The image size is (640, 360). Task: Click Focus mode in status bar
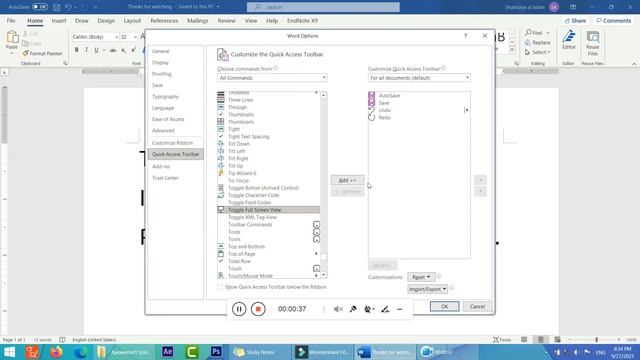point(502,340)
